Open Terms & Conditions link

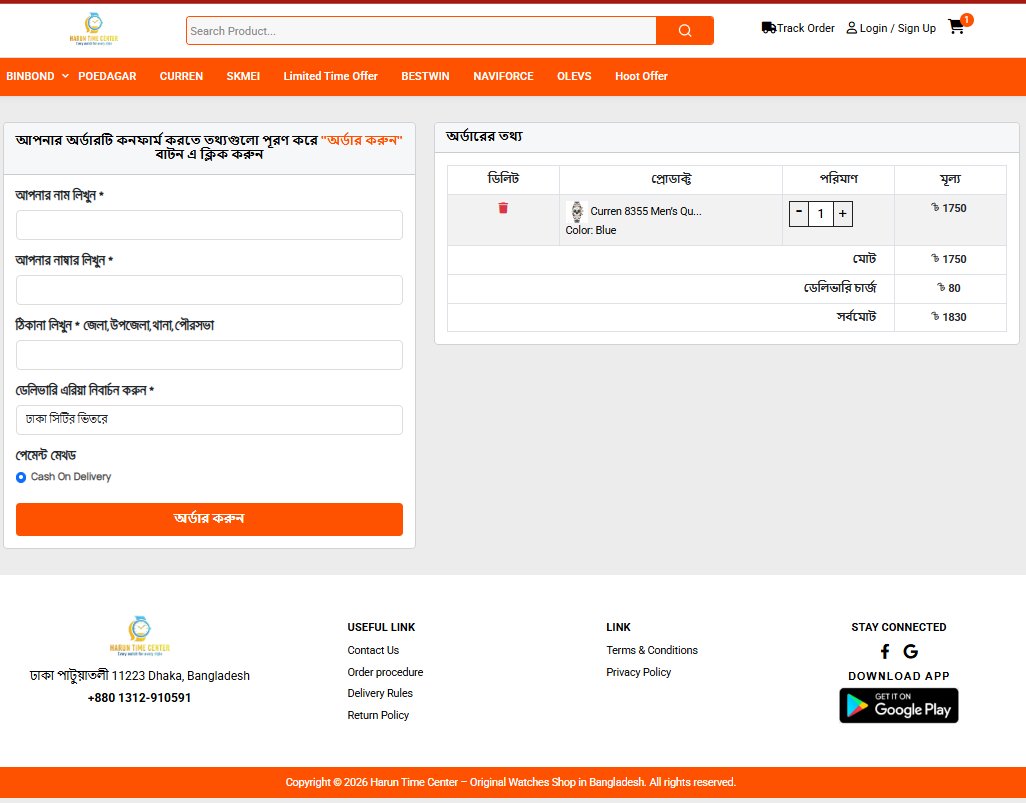(x=652, y=650)
